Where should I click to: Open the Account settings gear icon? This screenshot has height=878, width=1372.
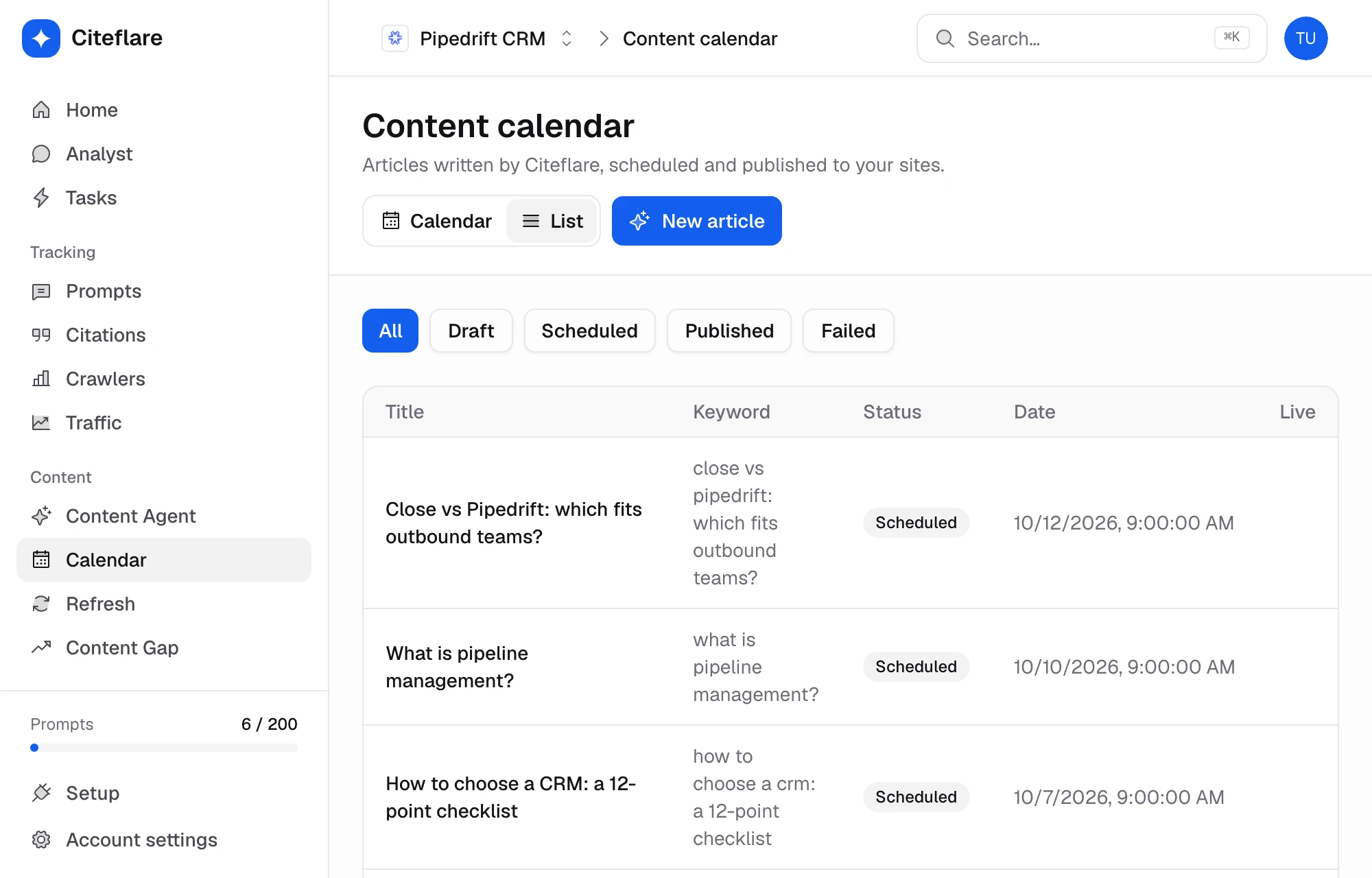(x=41, y=840)
